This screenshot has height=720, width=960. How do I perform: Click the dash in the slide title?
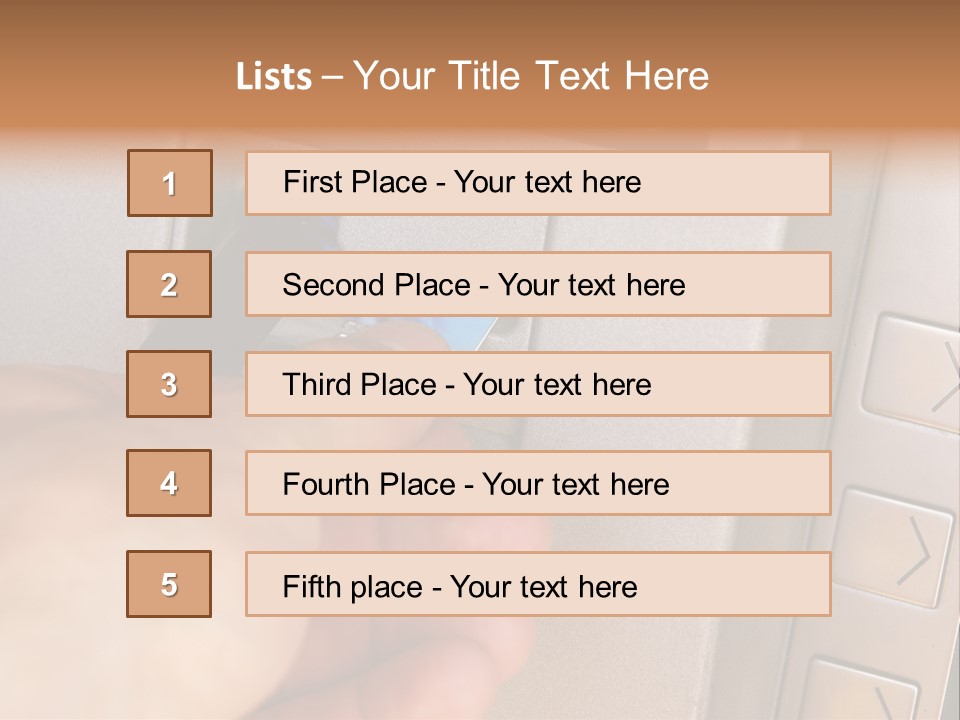click(332, 77)
